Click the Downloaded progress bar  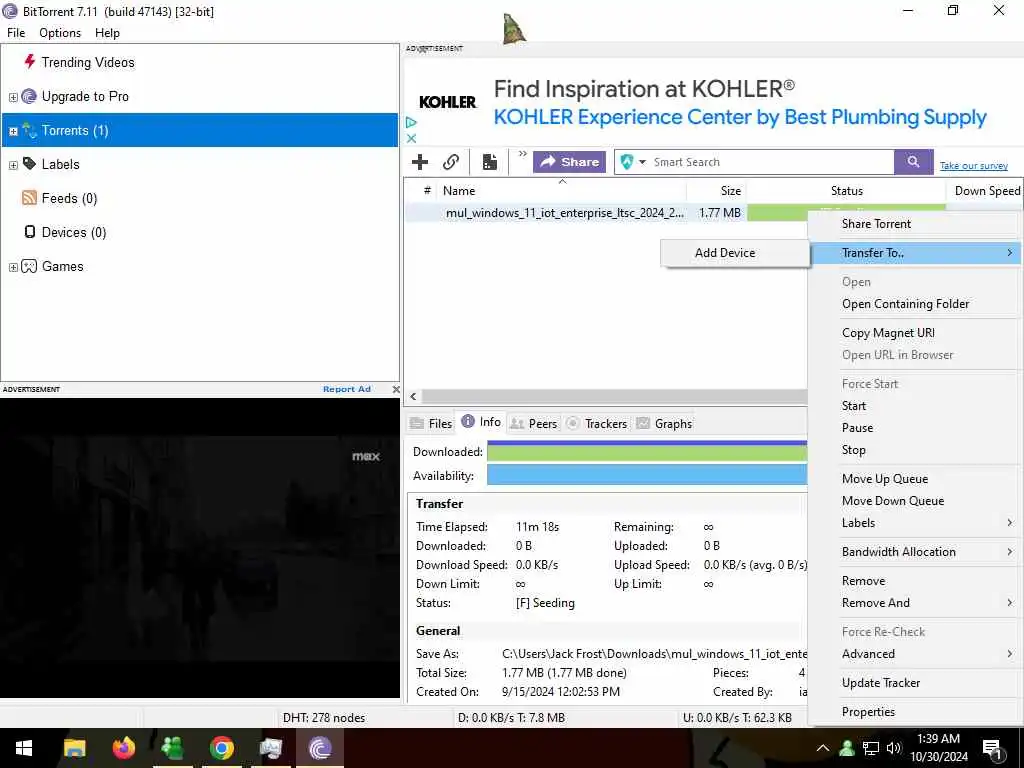[x=647, y=452]
